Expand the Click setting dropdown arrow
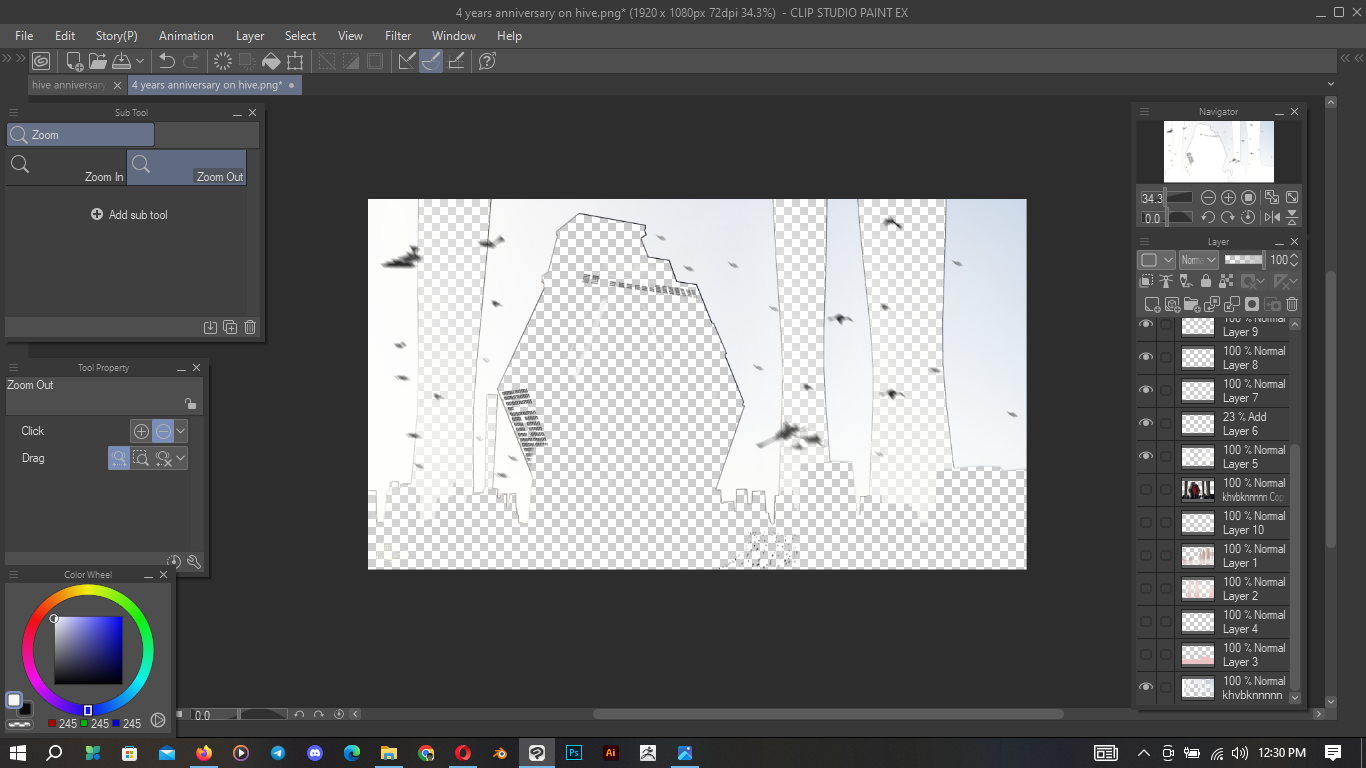 (181, 431)
